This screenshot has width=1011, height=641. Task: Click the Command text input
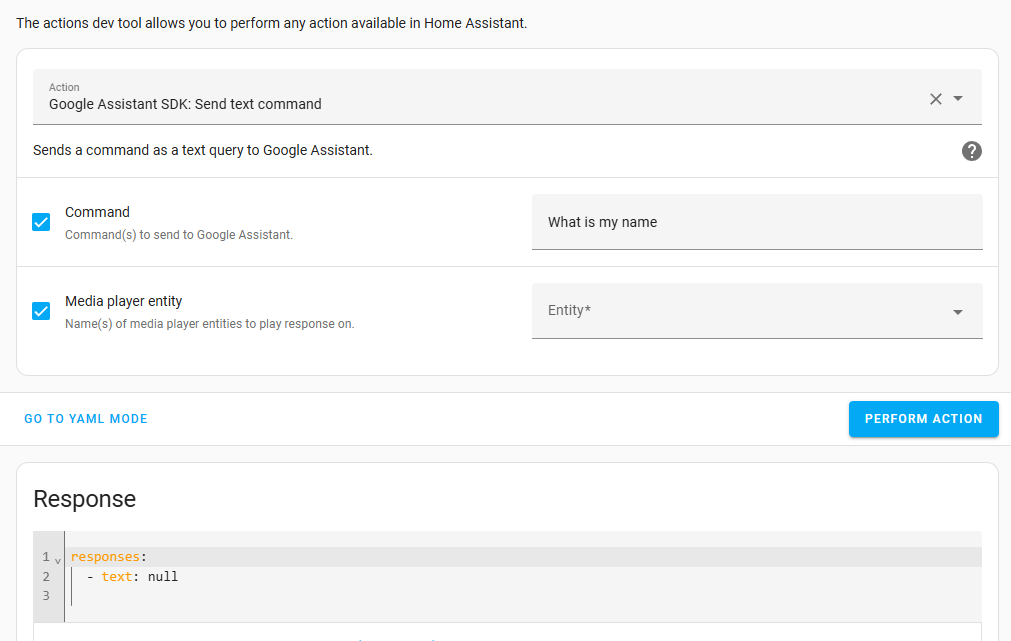coord(756,222)
